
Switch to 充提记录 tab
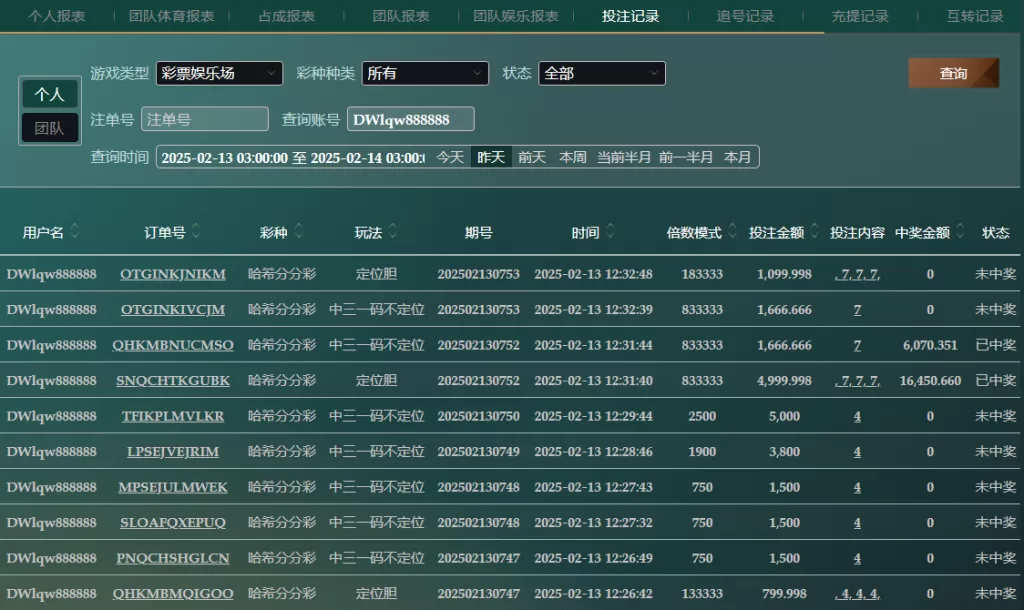click(860, 16)
